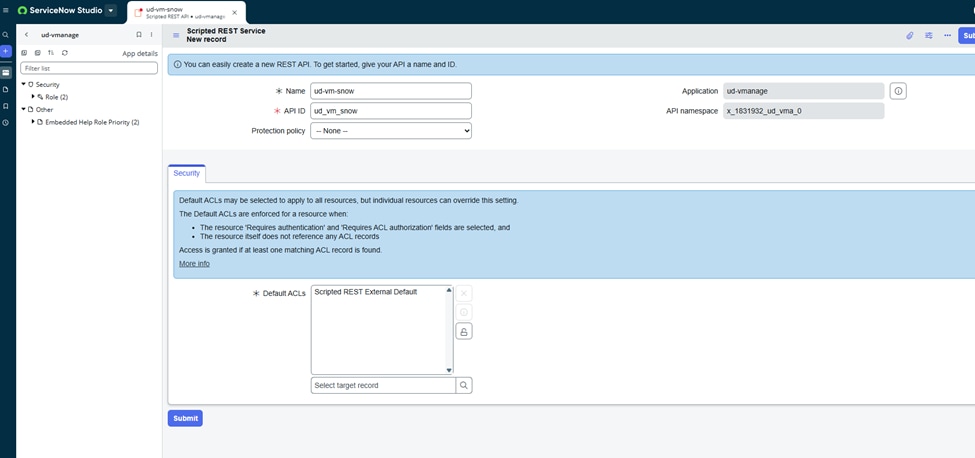Open the personalize form settings icon

pos(928,35)
